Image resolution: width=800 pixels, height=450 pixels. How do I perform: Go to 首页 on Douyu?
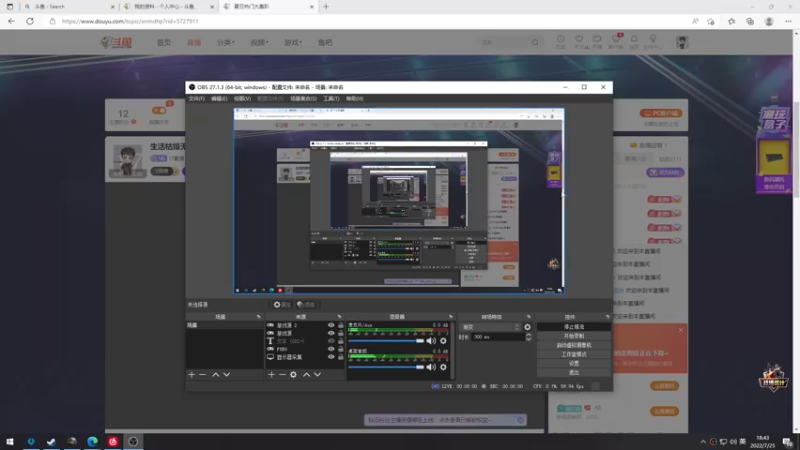coord(164,42)
